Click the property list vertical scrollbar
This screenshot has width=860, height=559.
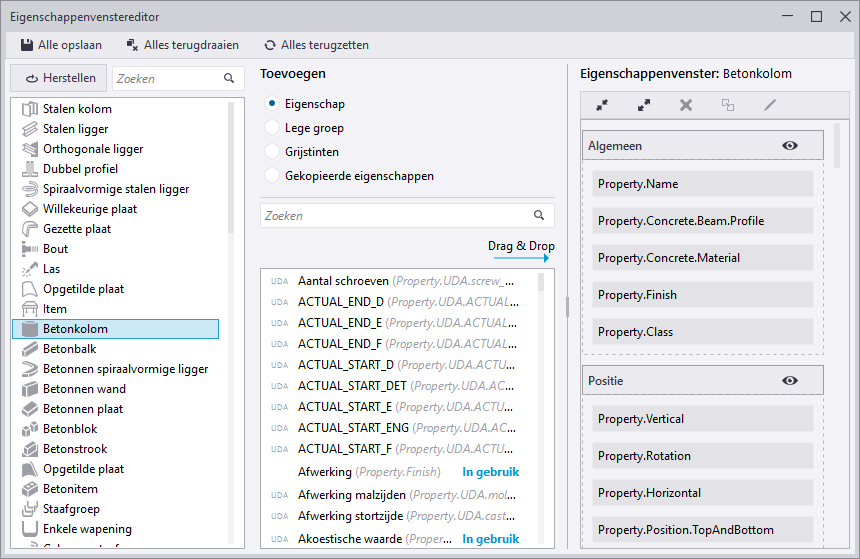[542, 282]
